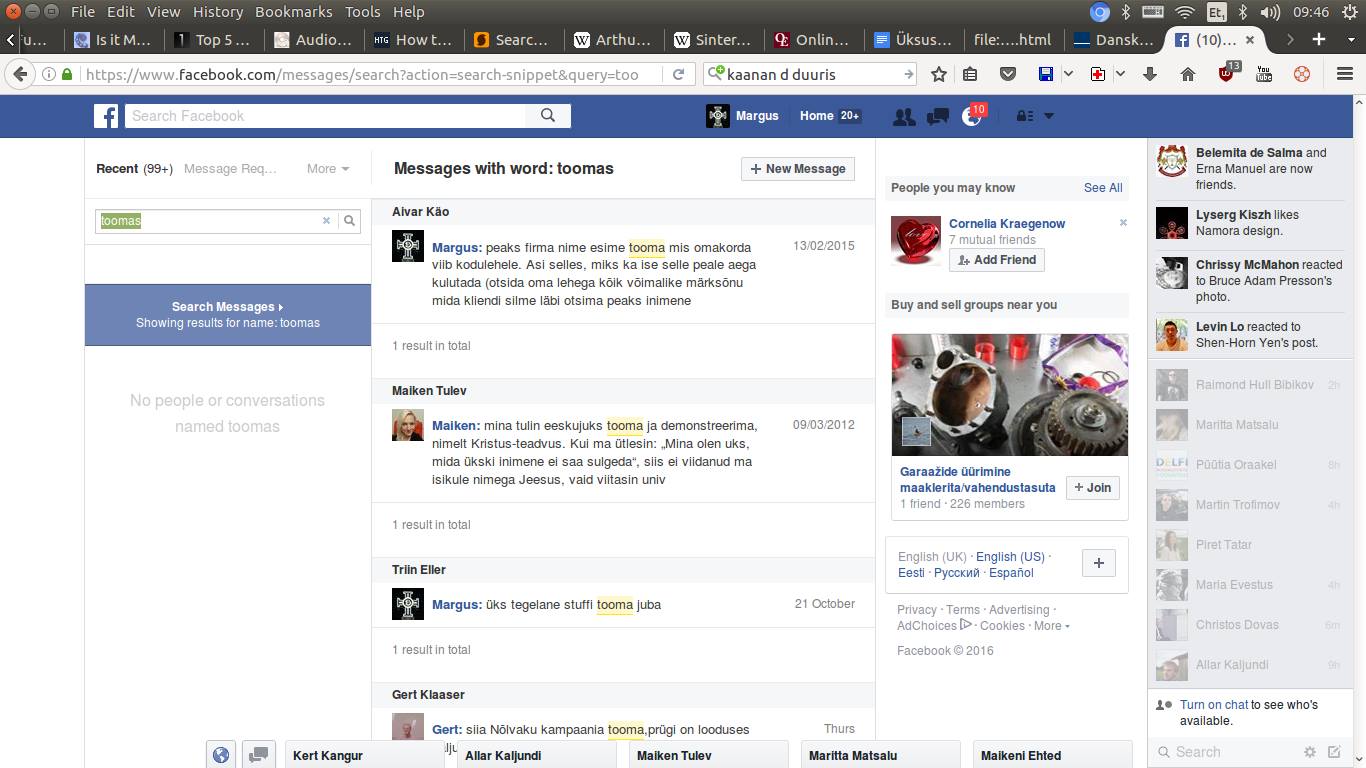Open the Message Requests tab
This screenshot has height=768, width=1366.
pyautogui.click(x=230, y=169)
